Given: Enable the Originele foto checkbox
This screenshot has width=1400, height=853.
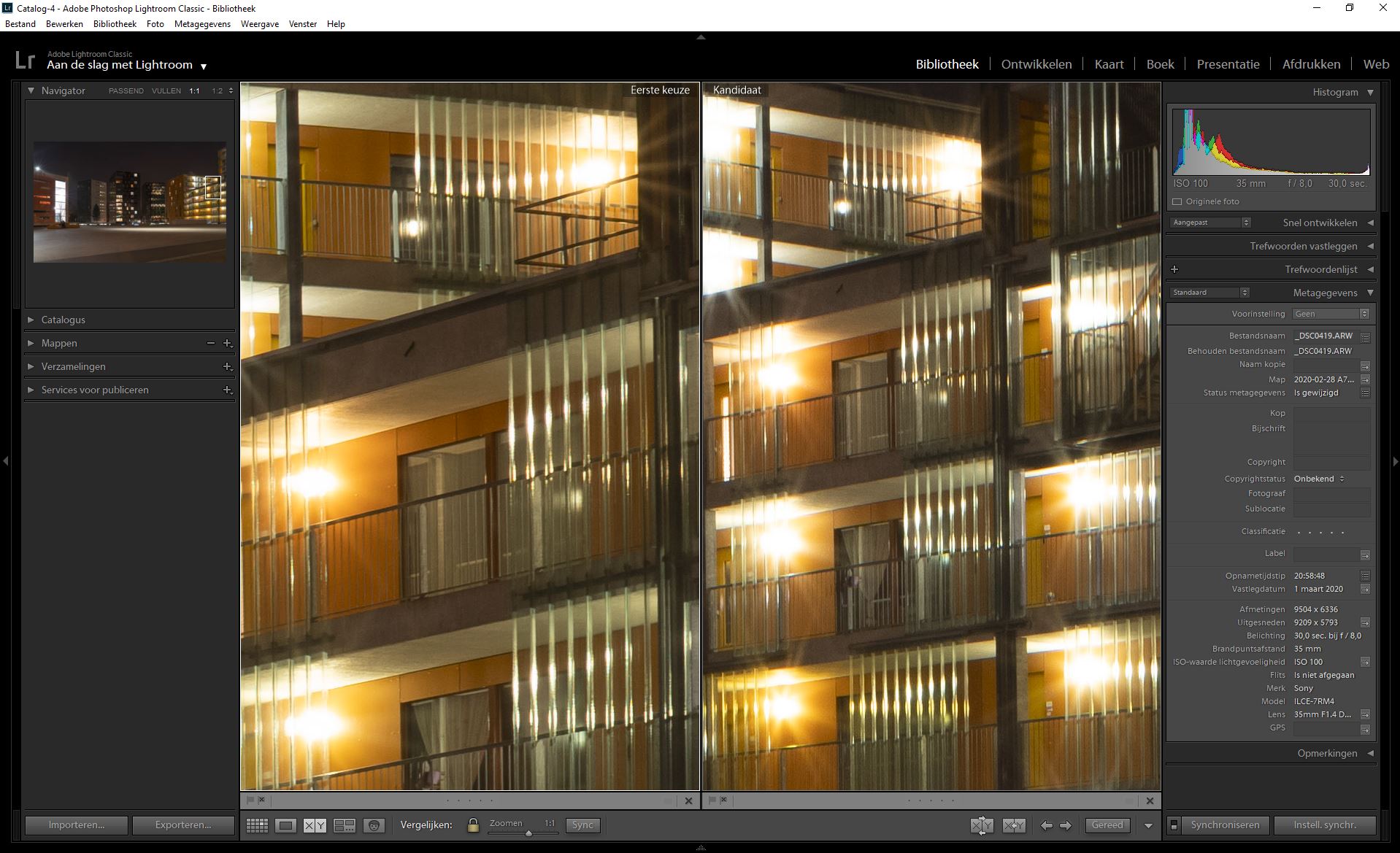Looking at the screenshot, I should [1177, 201].
